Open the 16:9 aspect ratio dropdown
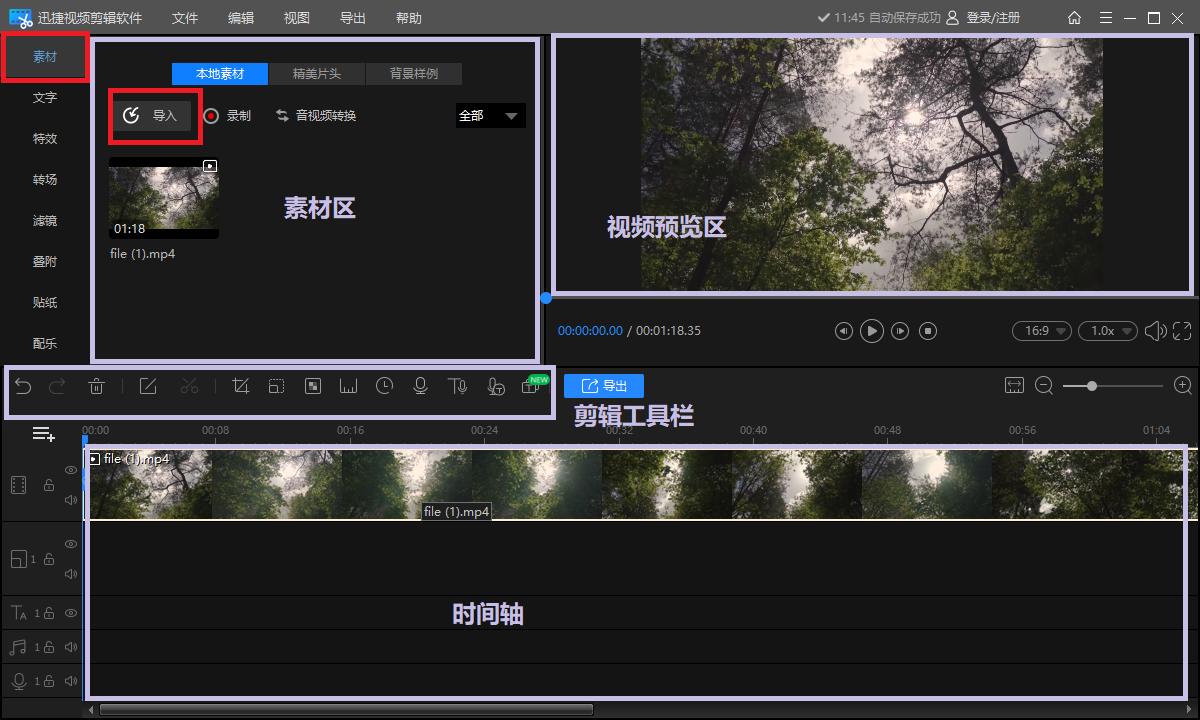The height and width of the screenshot is (720, 1200). coord(1041,330)
